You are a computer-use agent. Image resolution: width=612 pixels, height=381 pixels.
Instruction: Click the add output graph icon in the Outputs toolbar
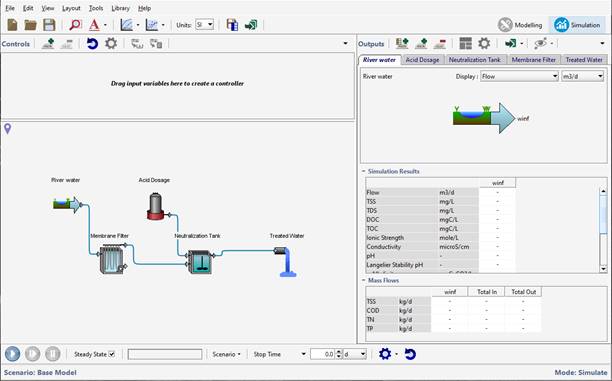421,44
